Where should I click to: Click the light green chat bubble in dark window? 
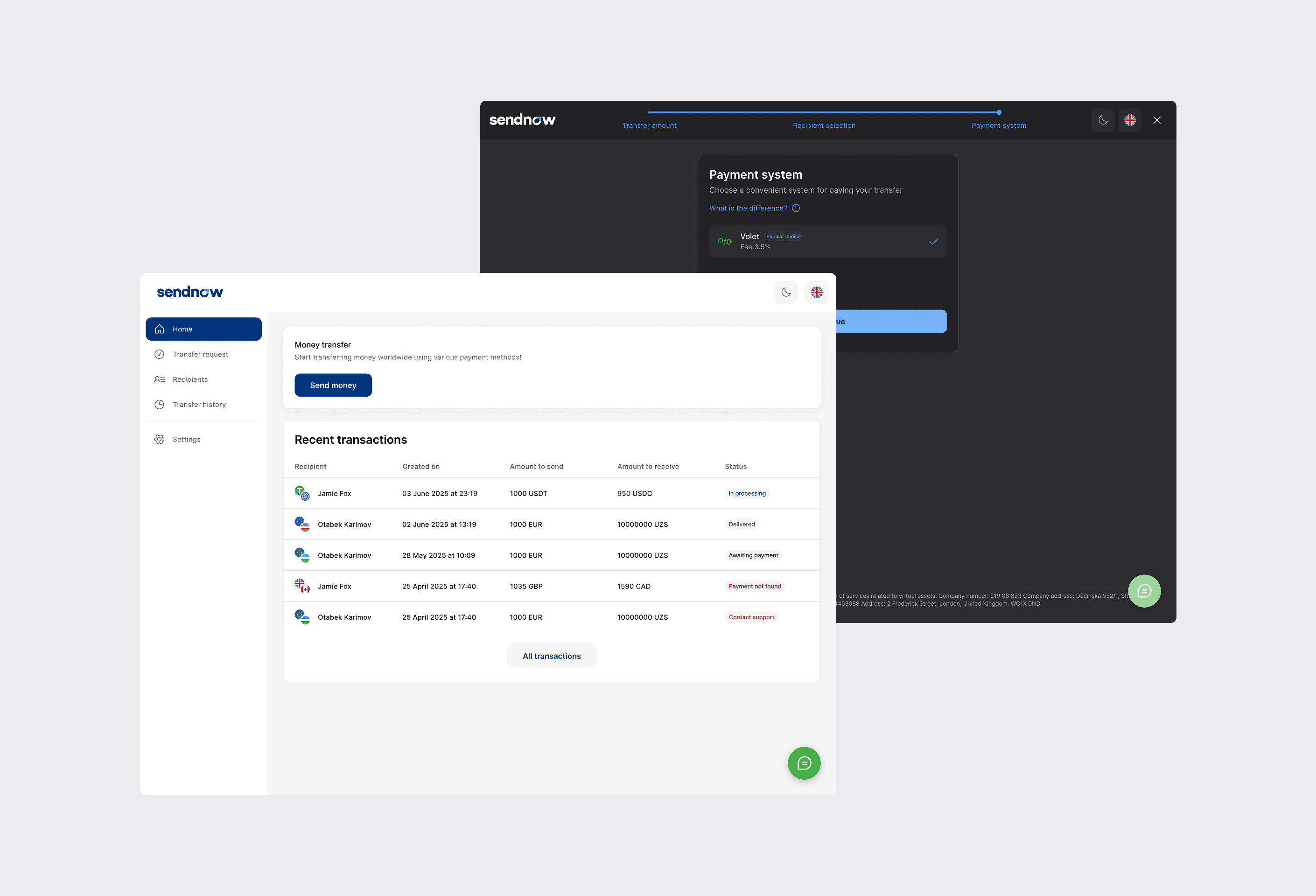pyautogui.click(x=1144, y=591)
